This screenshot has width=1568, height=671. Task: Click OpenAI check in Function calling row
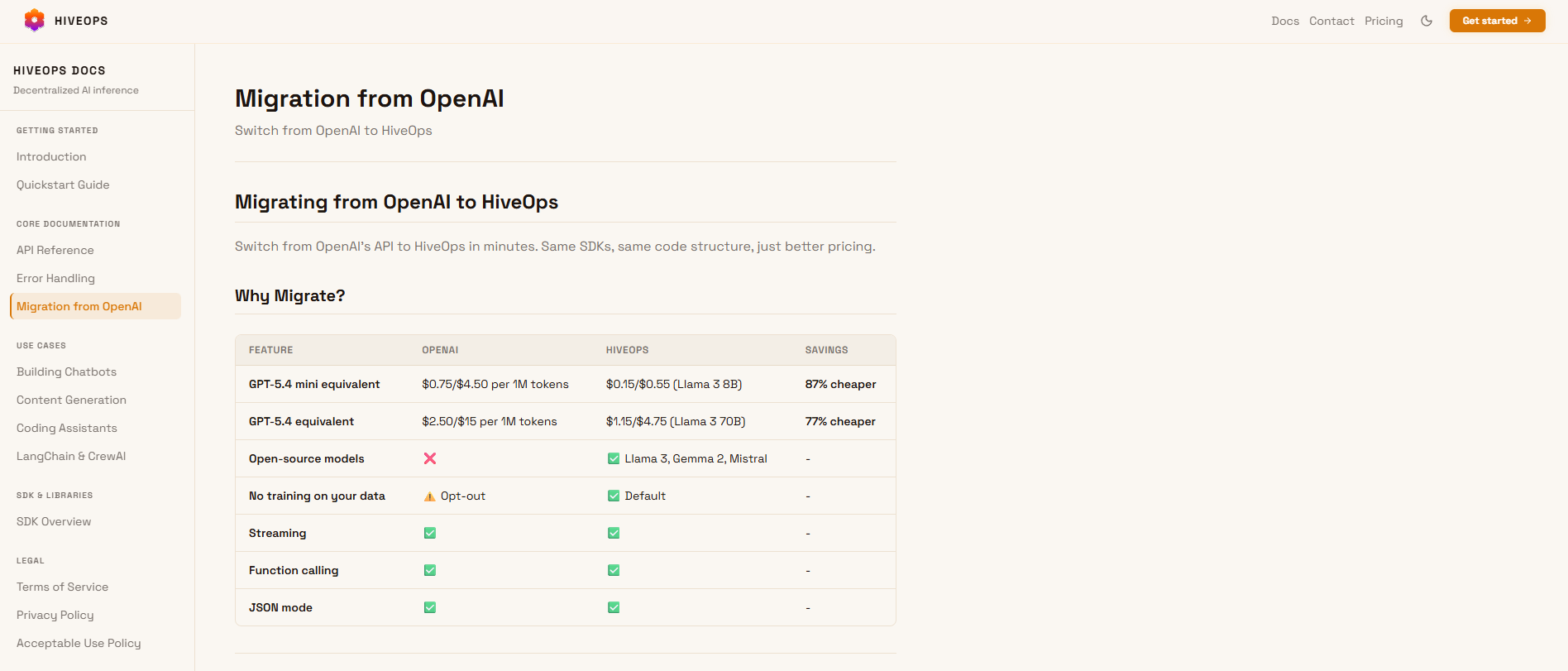430,570
